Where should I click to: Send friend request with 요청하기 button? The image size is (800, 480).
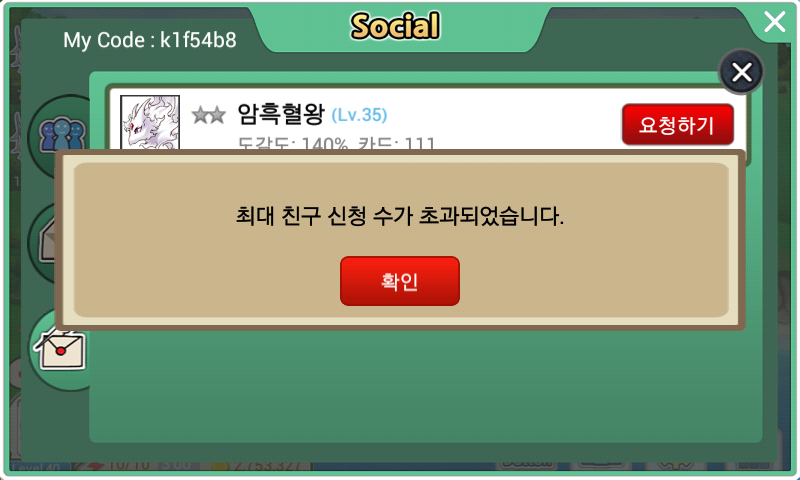678,125
